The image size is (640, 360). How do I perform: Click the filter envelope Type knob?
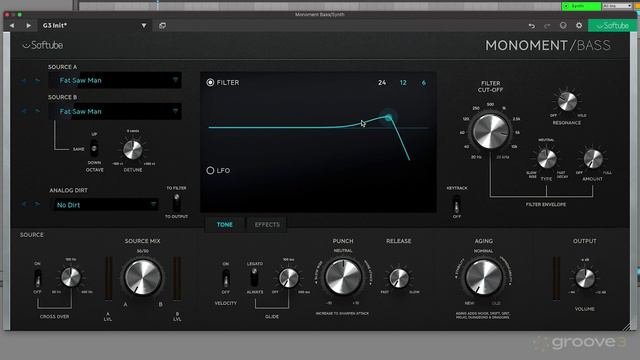coord(547,158)
